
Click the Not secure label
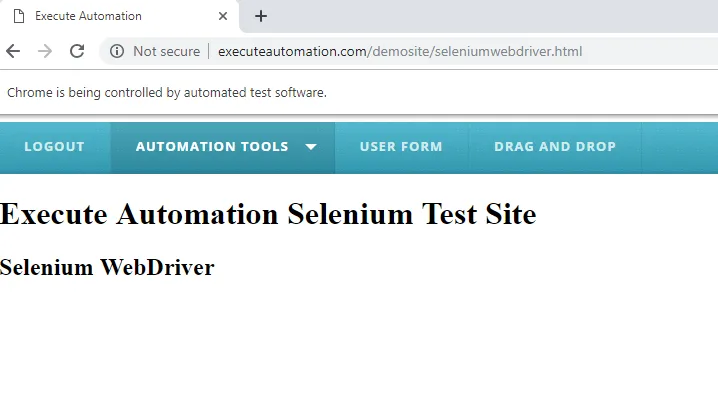(x=166, y=51)
